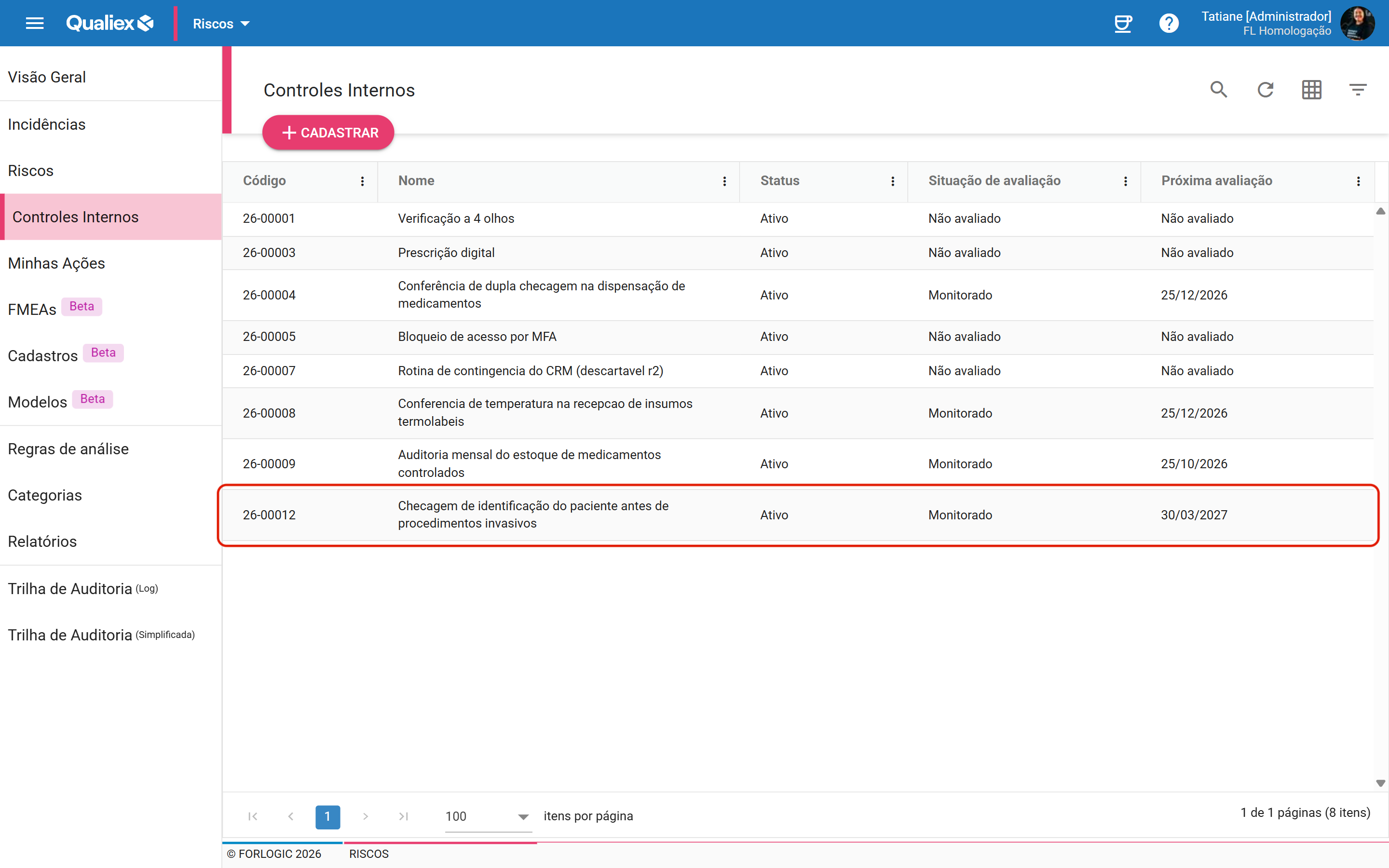Open the Código column options menu
Image resolution: width=1389 pixels, height=868 pixels.
(362, 181)
